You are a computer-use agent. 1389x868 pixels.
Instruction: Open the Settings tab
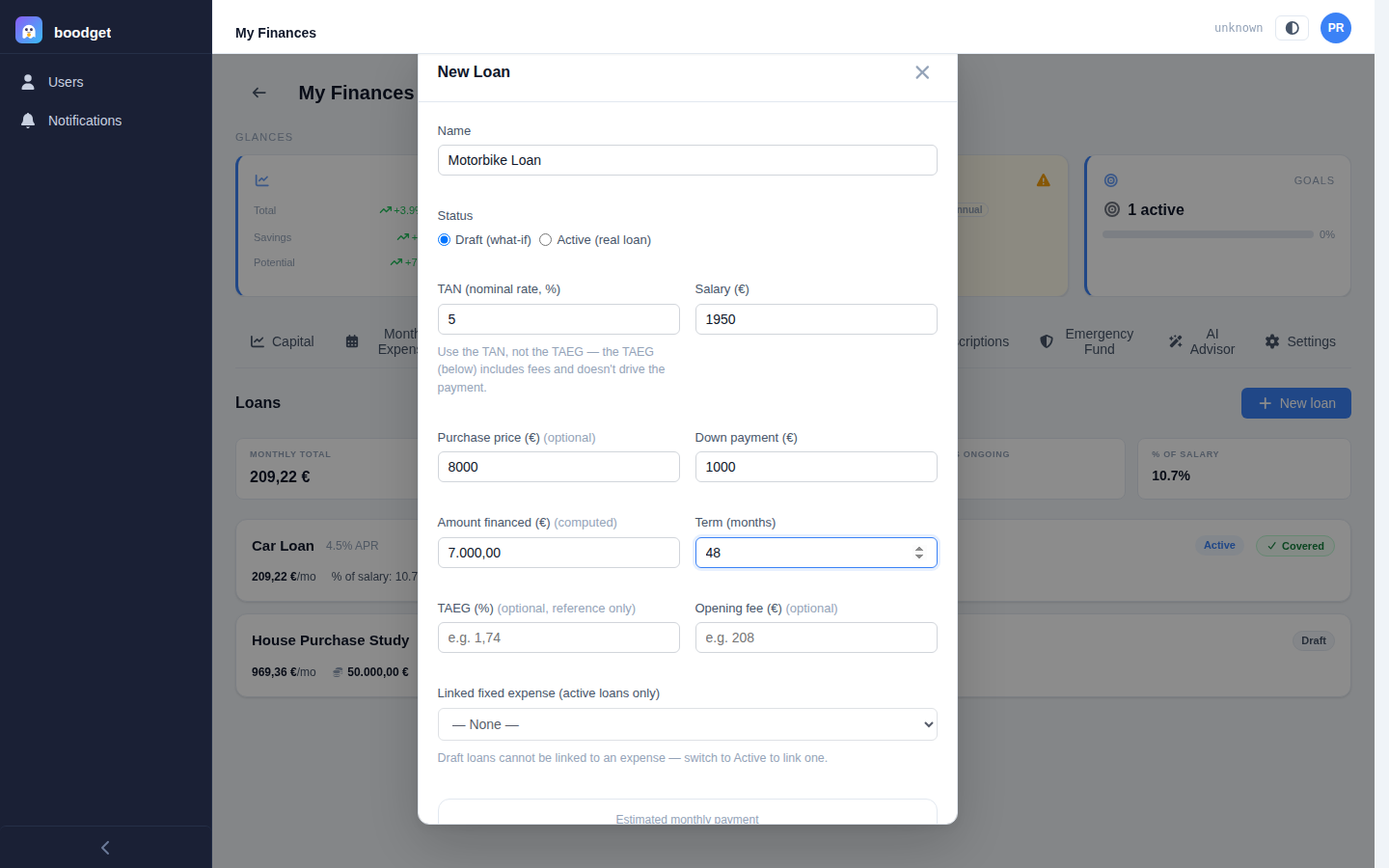pos(1300,341)
